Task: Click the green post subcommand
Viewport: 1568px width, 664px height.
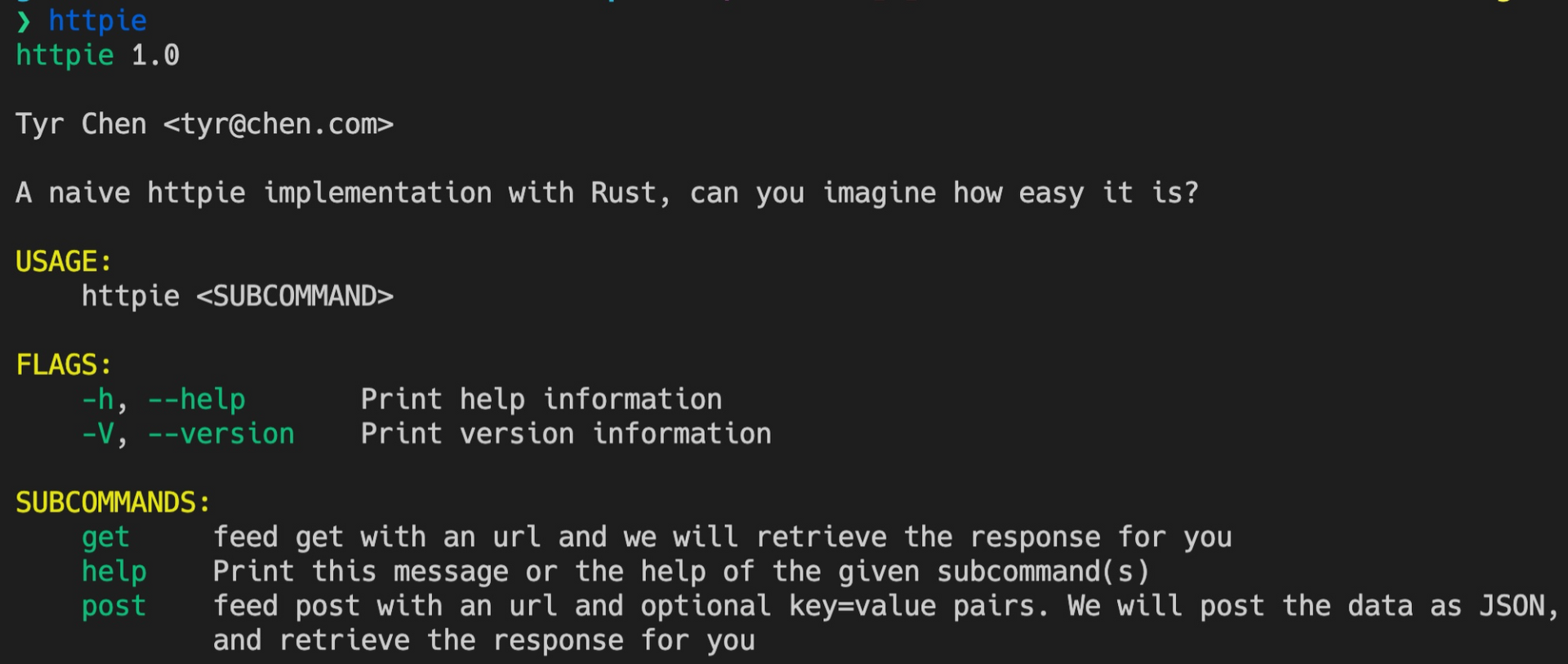Action: [114, 606]
